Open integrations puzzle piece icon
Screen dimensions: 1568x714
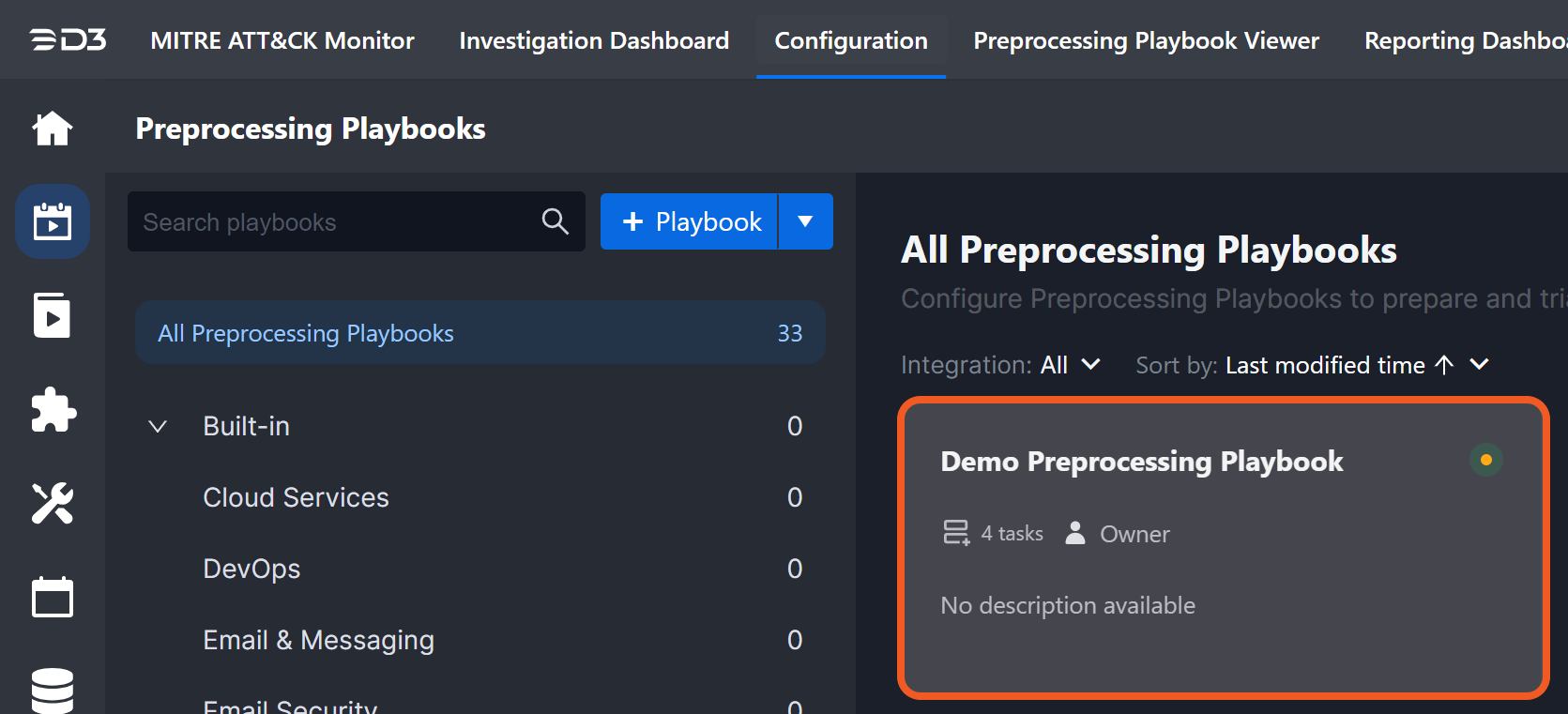coord(53,410)
